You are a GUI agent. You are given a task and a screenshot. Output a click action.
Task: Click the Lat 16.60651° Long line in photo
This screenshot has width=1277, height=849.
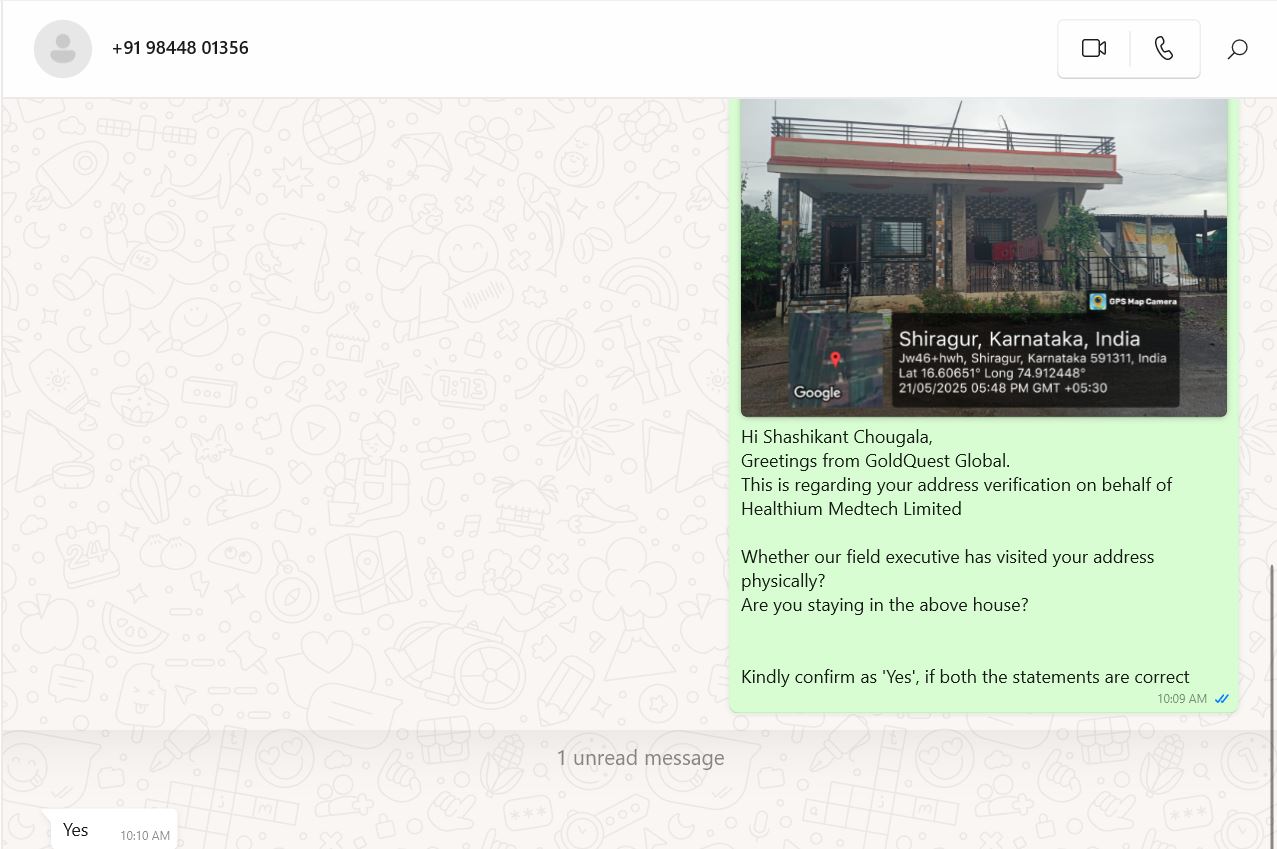click(x=991, y=373)
